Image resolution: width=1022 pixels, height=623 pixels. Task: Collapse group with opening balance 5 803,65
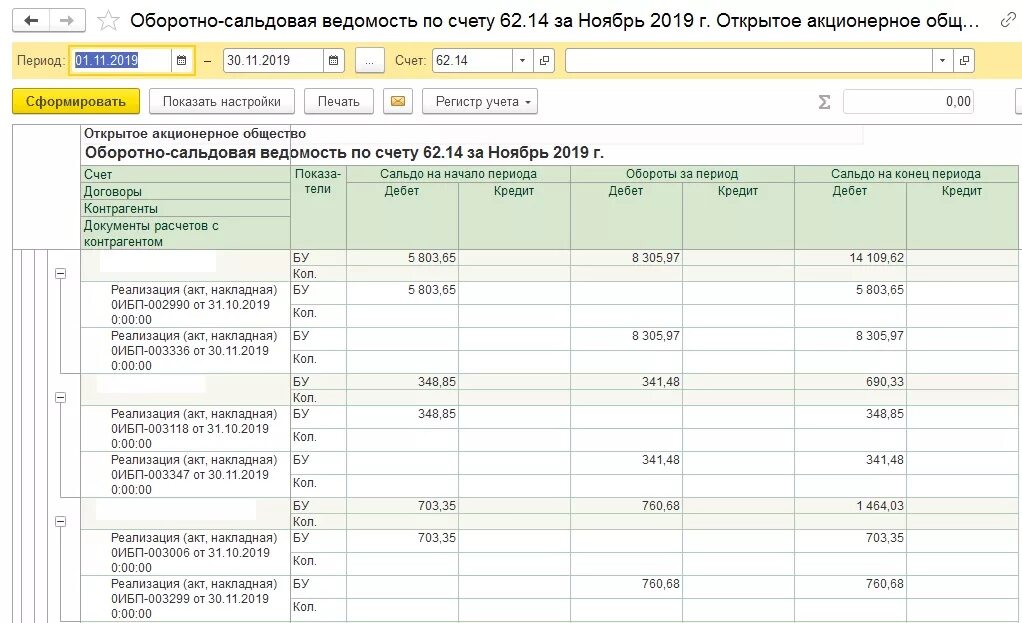click(x=61, y=274)
